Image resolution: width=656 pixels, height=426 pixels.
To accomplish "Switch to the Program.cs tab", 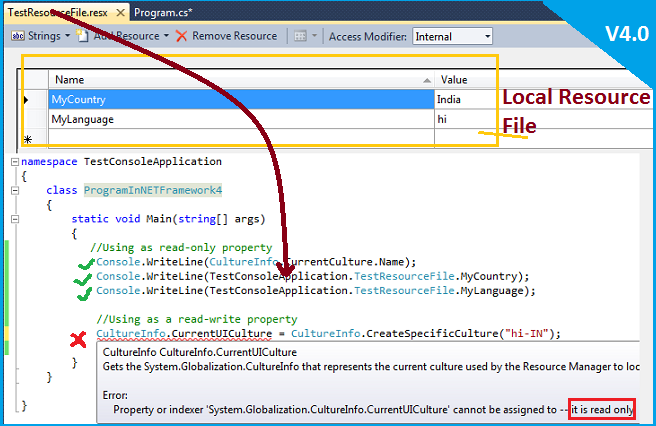I will click(164, 11).
